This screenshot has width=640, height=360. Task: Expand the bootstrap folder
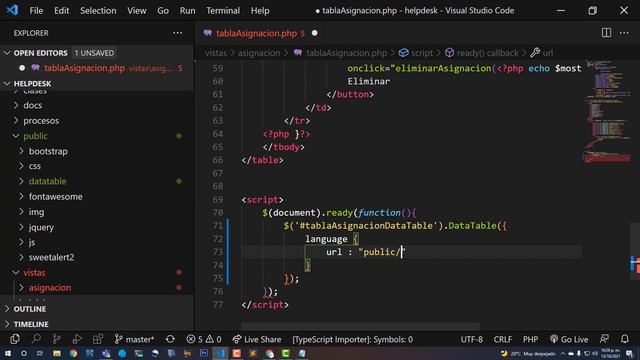pos(96,151)
